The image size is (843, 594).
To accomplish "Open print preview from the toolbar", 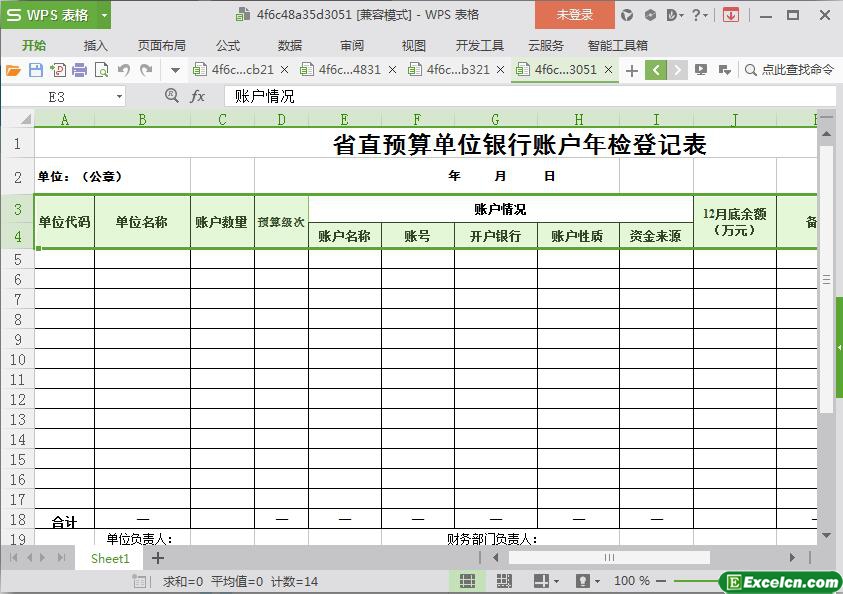I will click(x=101, y=70).
